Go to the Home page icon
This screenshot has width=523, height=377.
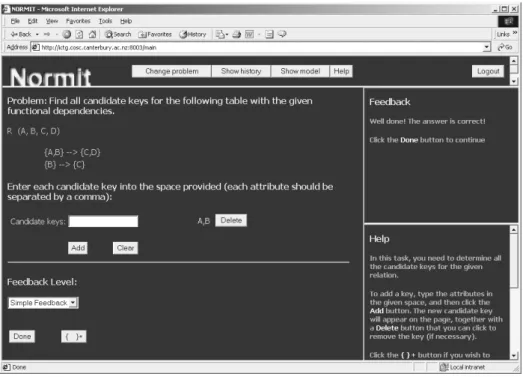coord(92,34)
